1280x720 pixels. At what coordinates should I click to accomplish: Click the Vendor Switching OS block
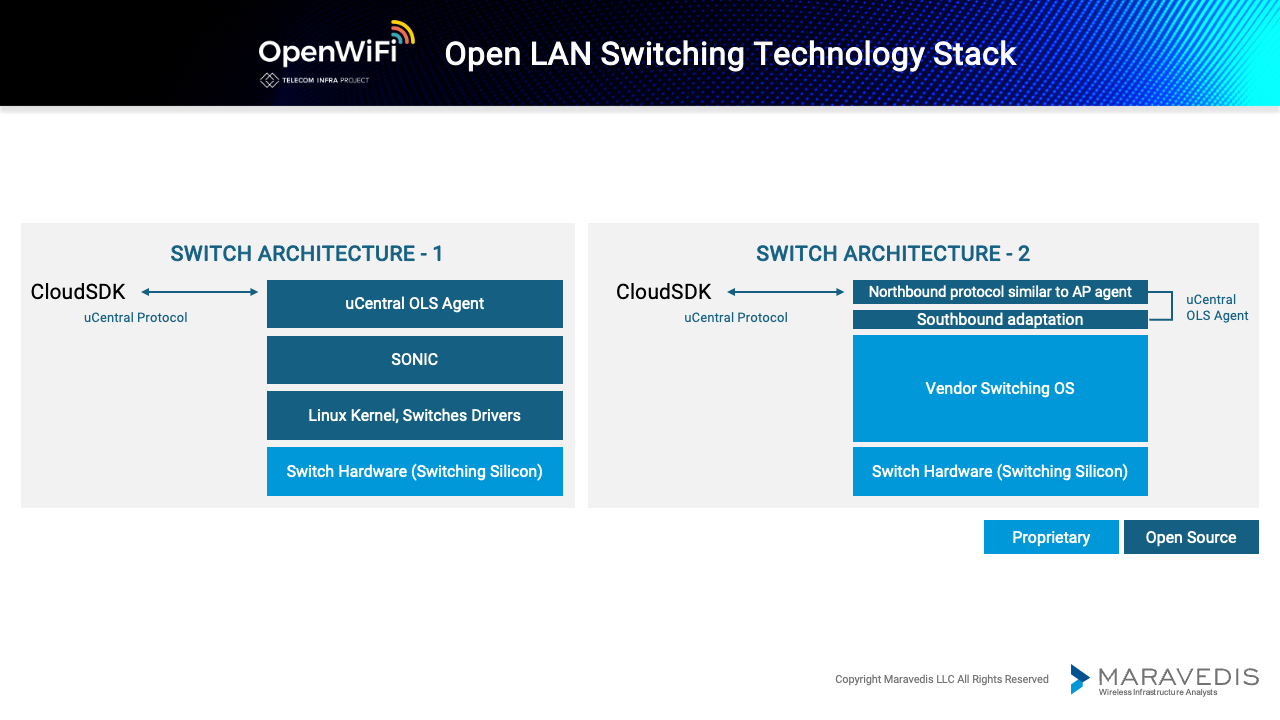(x=1000, y=389)
